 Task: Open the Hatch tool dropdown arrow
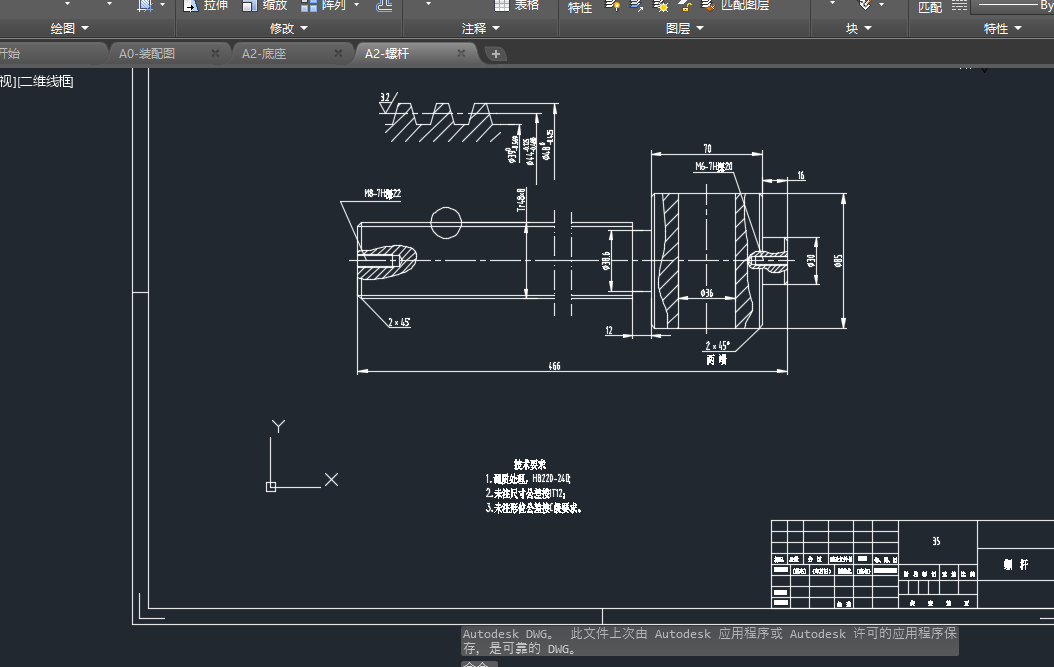click(x=163, y=5)
